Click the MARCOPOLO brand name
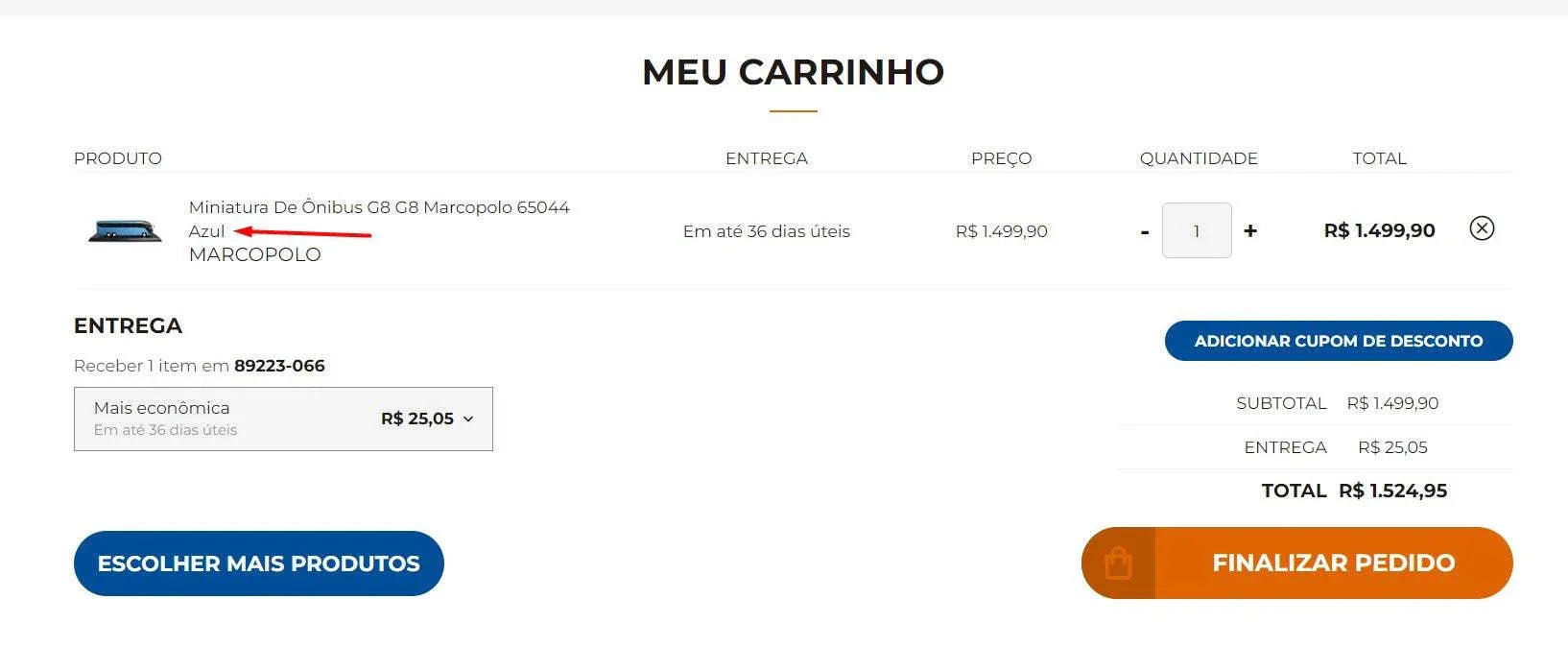This screenshot has height=671, width=1568. tap(255, 254)
